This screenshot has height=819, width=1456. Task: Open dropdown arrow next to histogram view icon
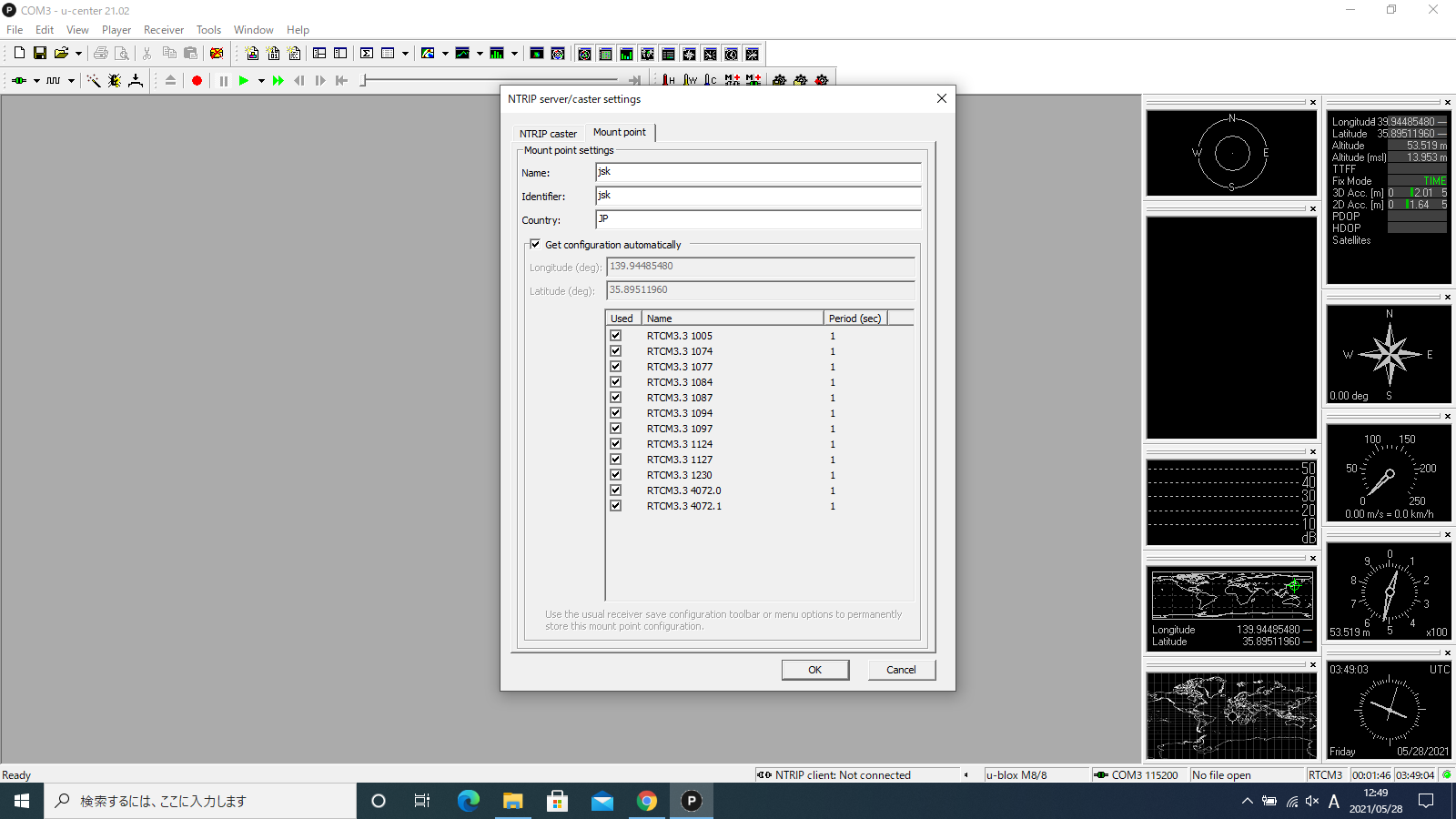pyautogui.click(x=514, y=54)
